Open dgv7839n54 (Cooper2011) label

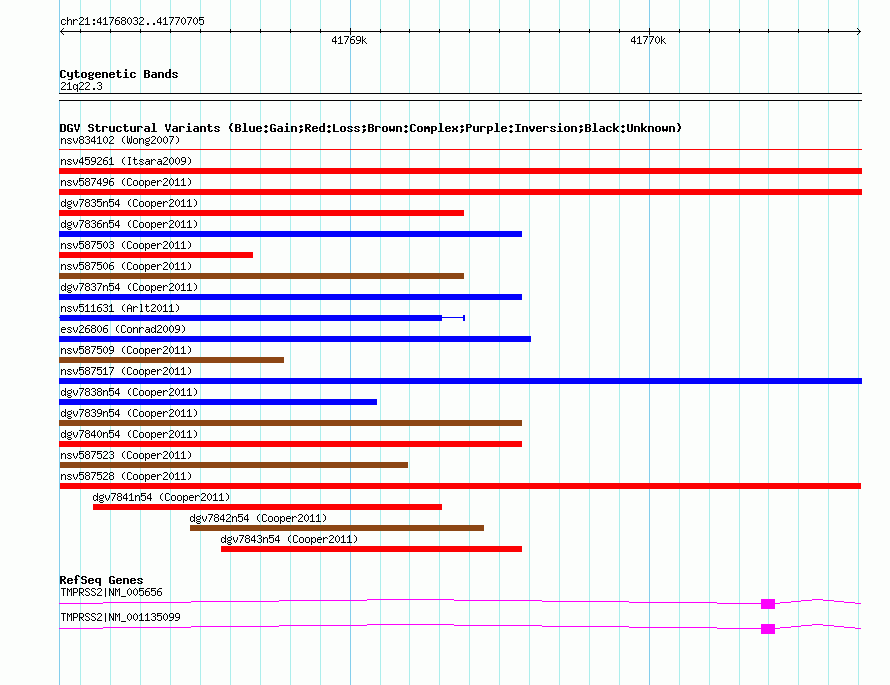[129, 413]
